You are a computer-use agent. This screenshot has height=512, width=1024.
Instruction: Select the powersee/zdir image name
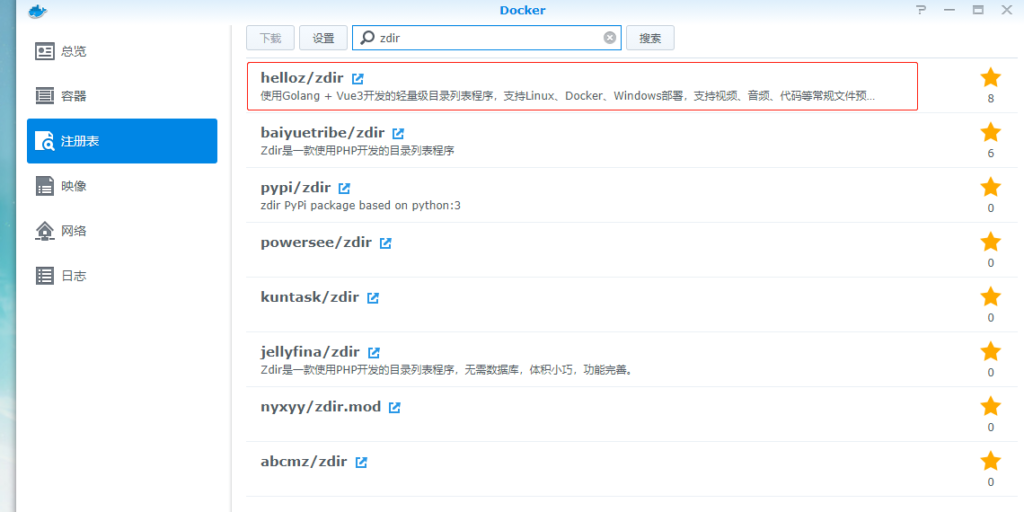tap(316, 242)
